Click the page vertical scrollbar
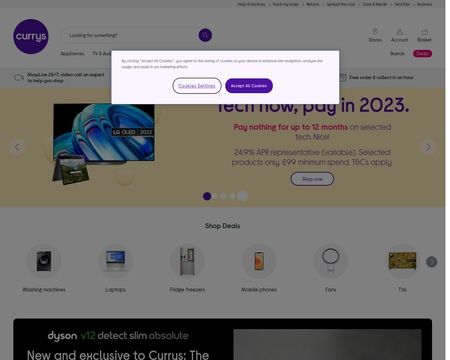Viewport: 450px width, 360px height. (x=448, y=180)
